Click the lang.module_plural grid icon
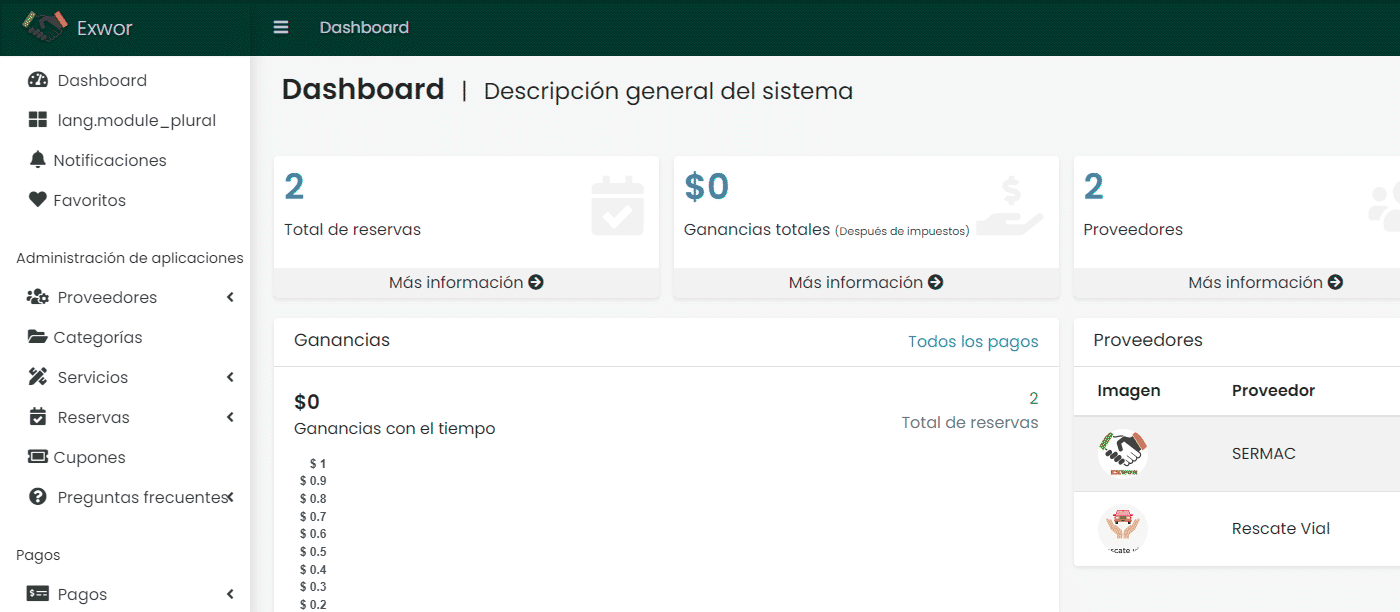The width and height of the screenshot is (1400, 612). (x=38, y=120)
